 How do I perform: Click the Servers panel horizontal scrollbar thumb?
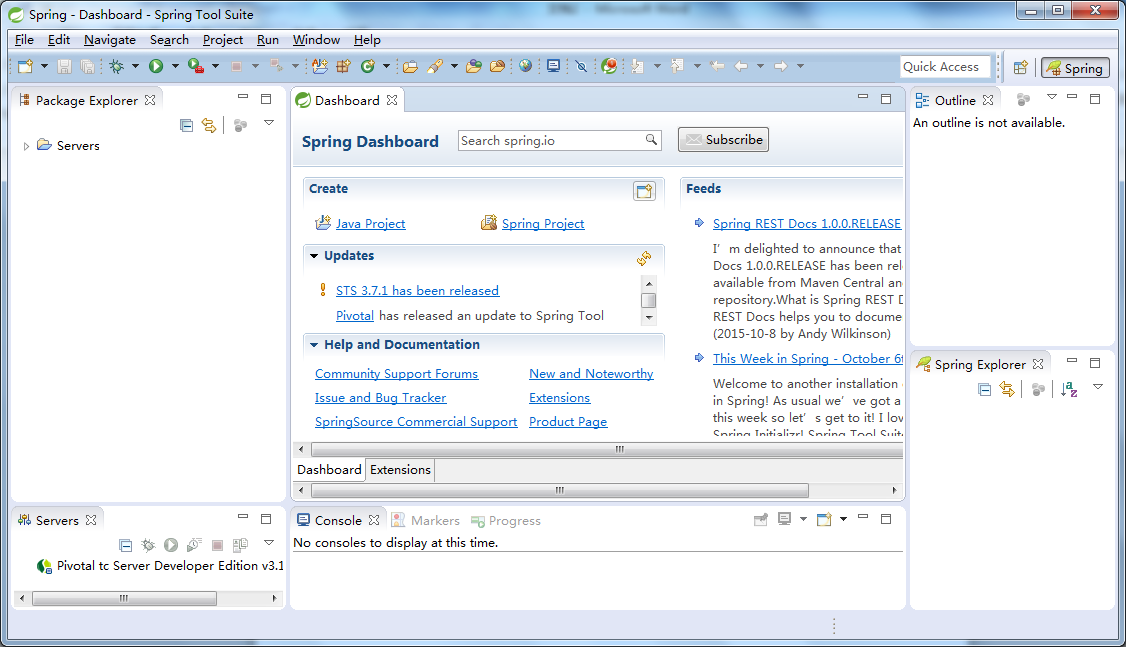click(124, 598)
